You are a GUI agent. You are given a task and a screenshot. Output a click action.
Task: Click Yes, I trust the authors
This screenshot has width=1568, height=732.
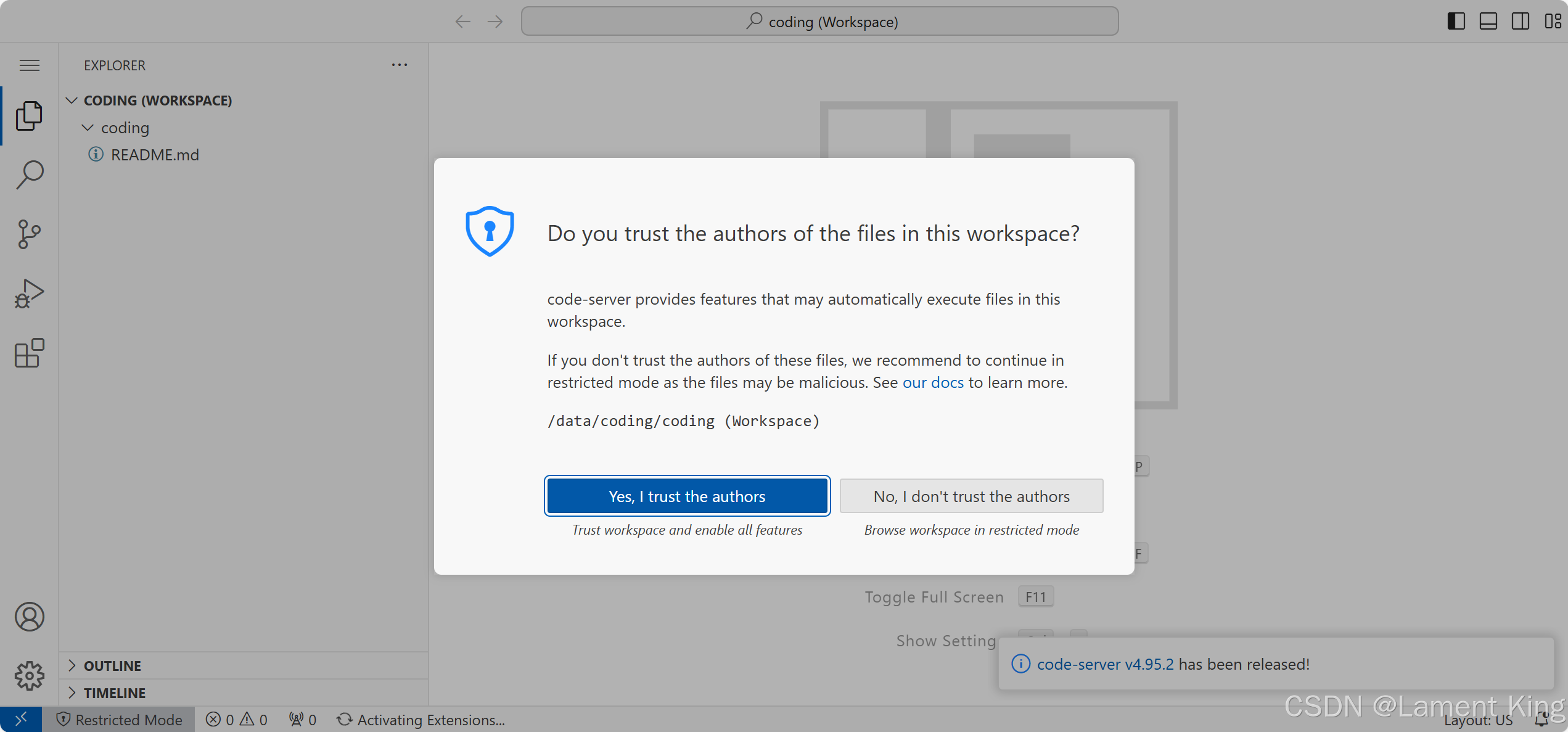[687, 496]
